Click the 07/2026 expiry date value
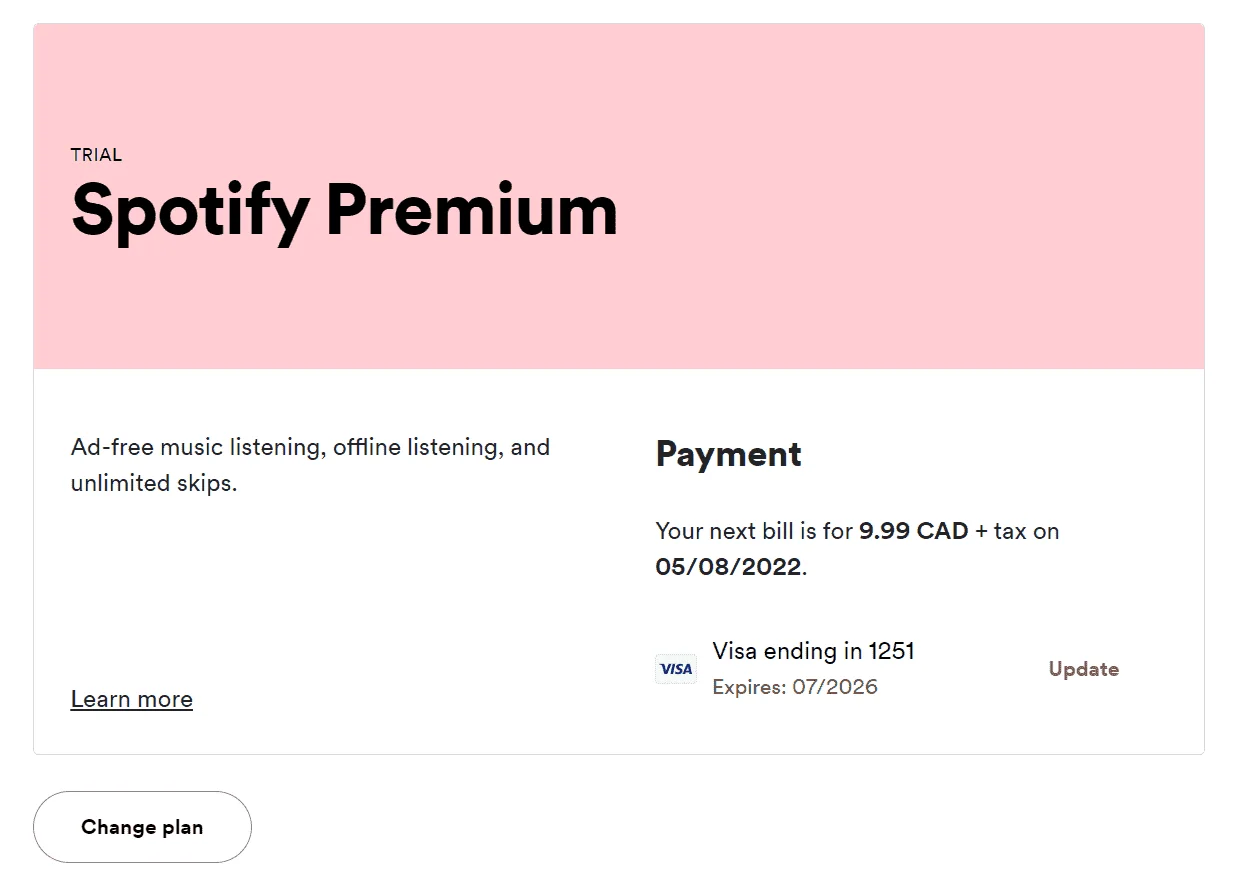The height and width of the screenshot is (871, 1259). [835, 687]
